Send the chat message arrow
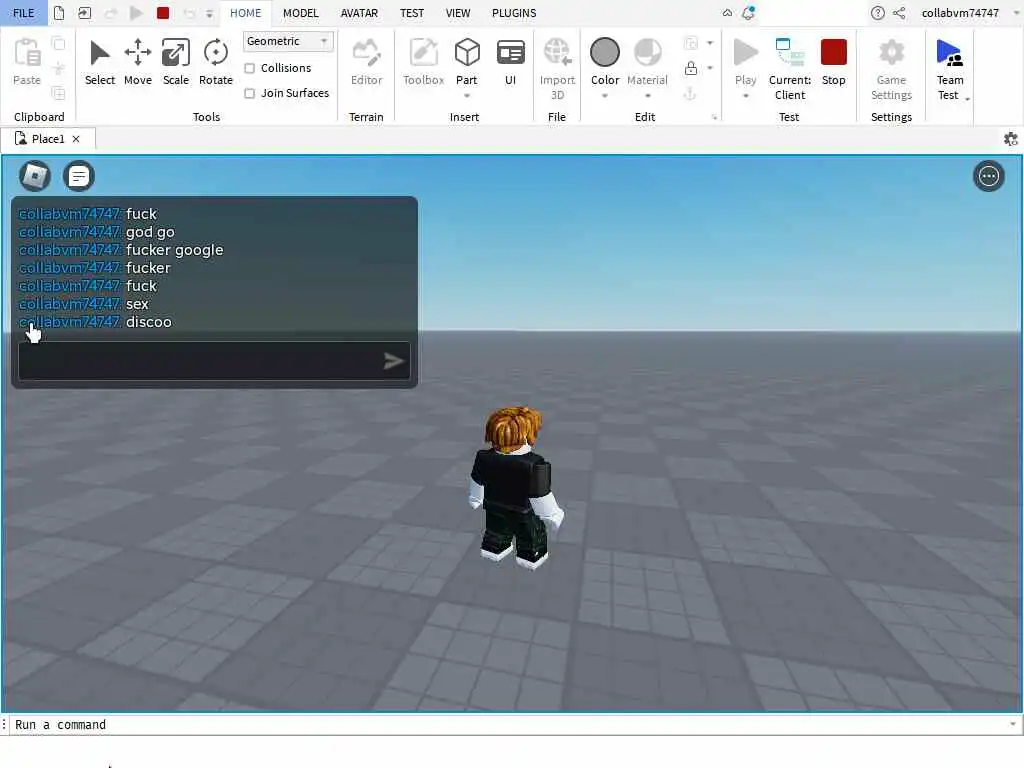1024x768 pixels. point(393,360)
